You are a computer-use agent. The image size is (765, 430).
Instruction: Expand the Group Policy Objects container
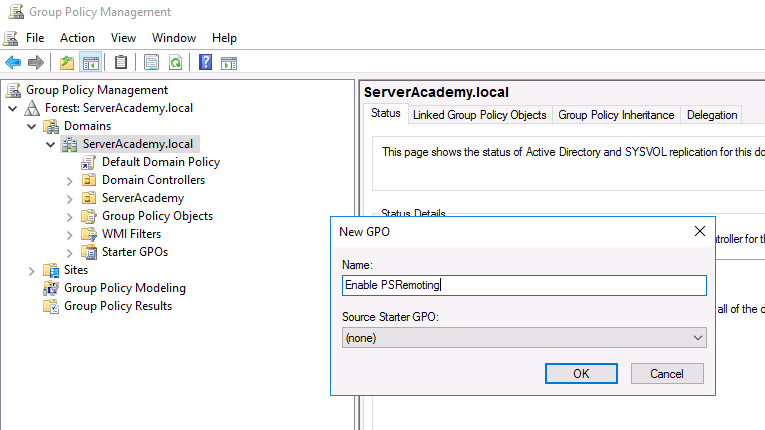click(x=69, y=217)
